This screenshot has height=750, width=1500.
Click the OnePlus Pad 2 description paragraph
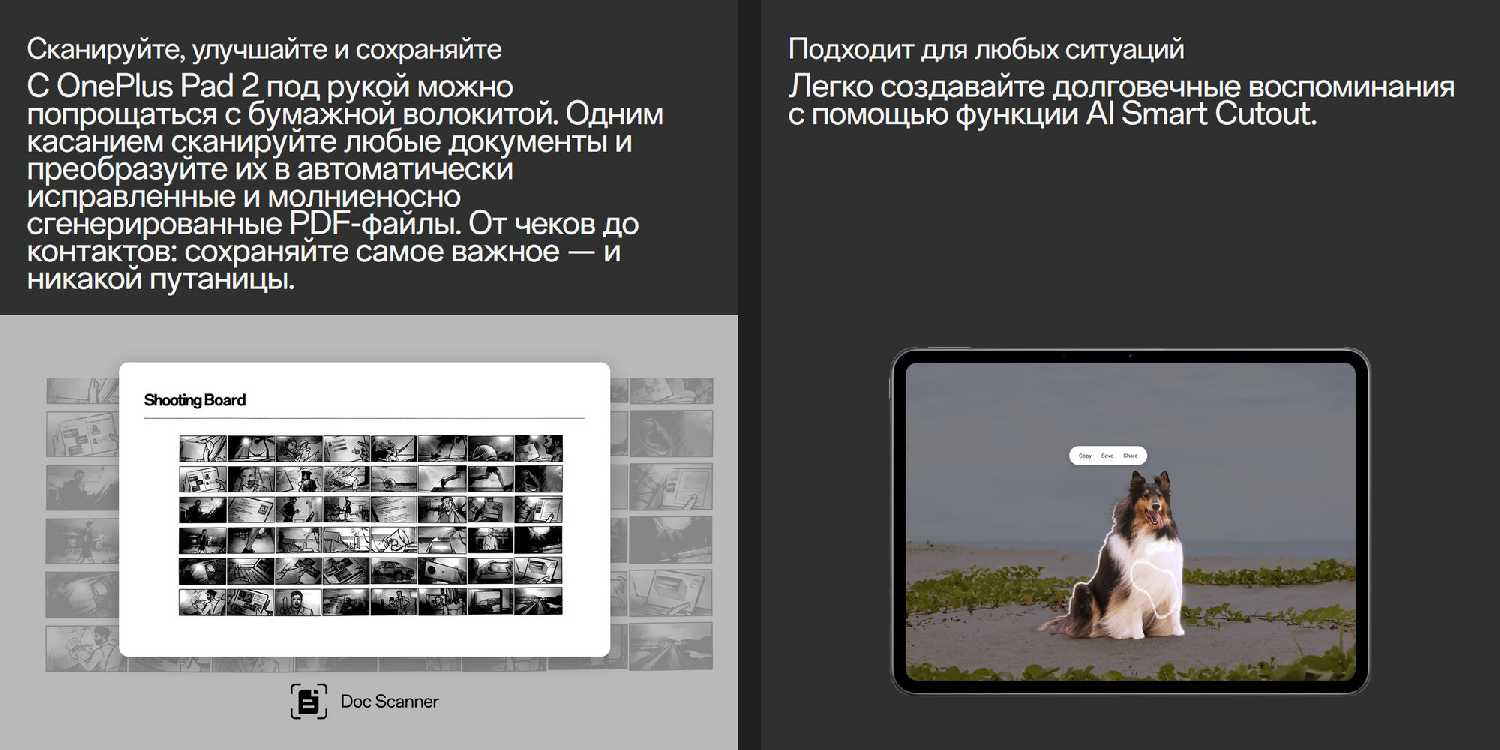click(345, 182)
